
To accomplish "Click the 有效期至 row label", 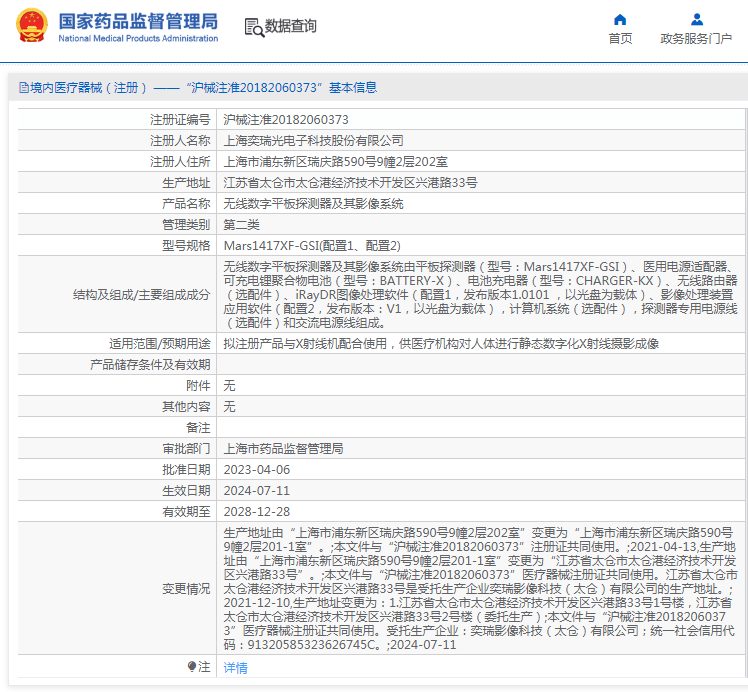I will point(186,511).
